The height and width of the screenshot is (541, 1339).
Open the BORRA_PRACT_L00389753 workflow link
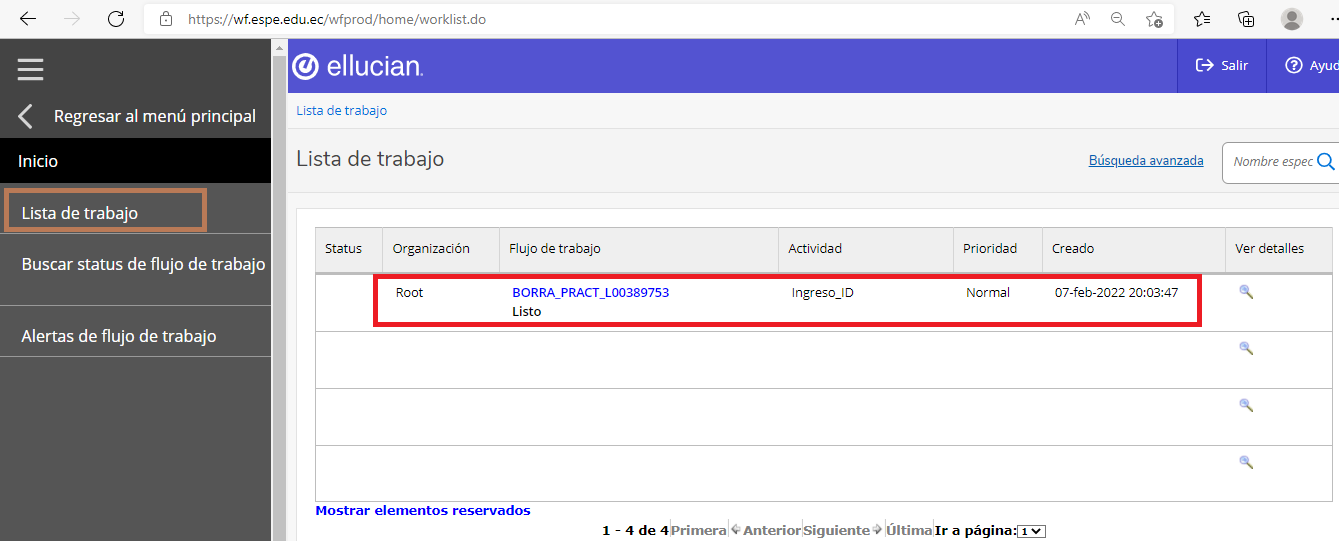pyautogui.click(x=590, y=293)
